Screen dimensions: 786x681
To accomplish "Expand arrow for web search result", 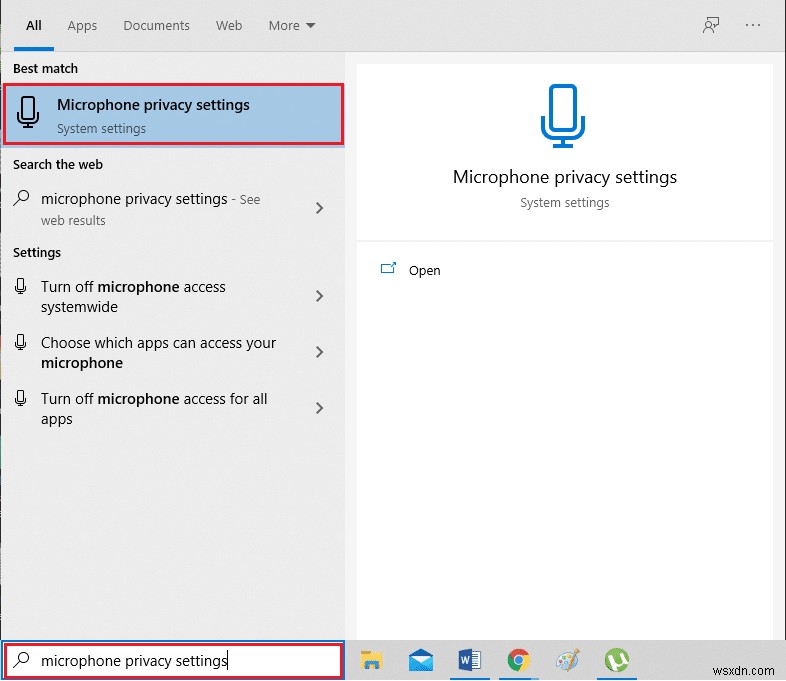I will tap(320, 209).
